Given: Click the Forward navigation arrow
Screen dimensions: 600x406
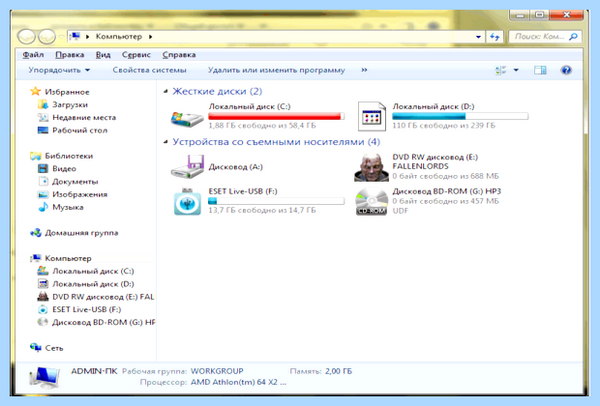Looking at the screenshot, I should coord(47,37).
